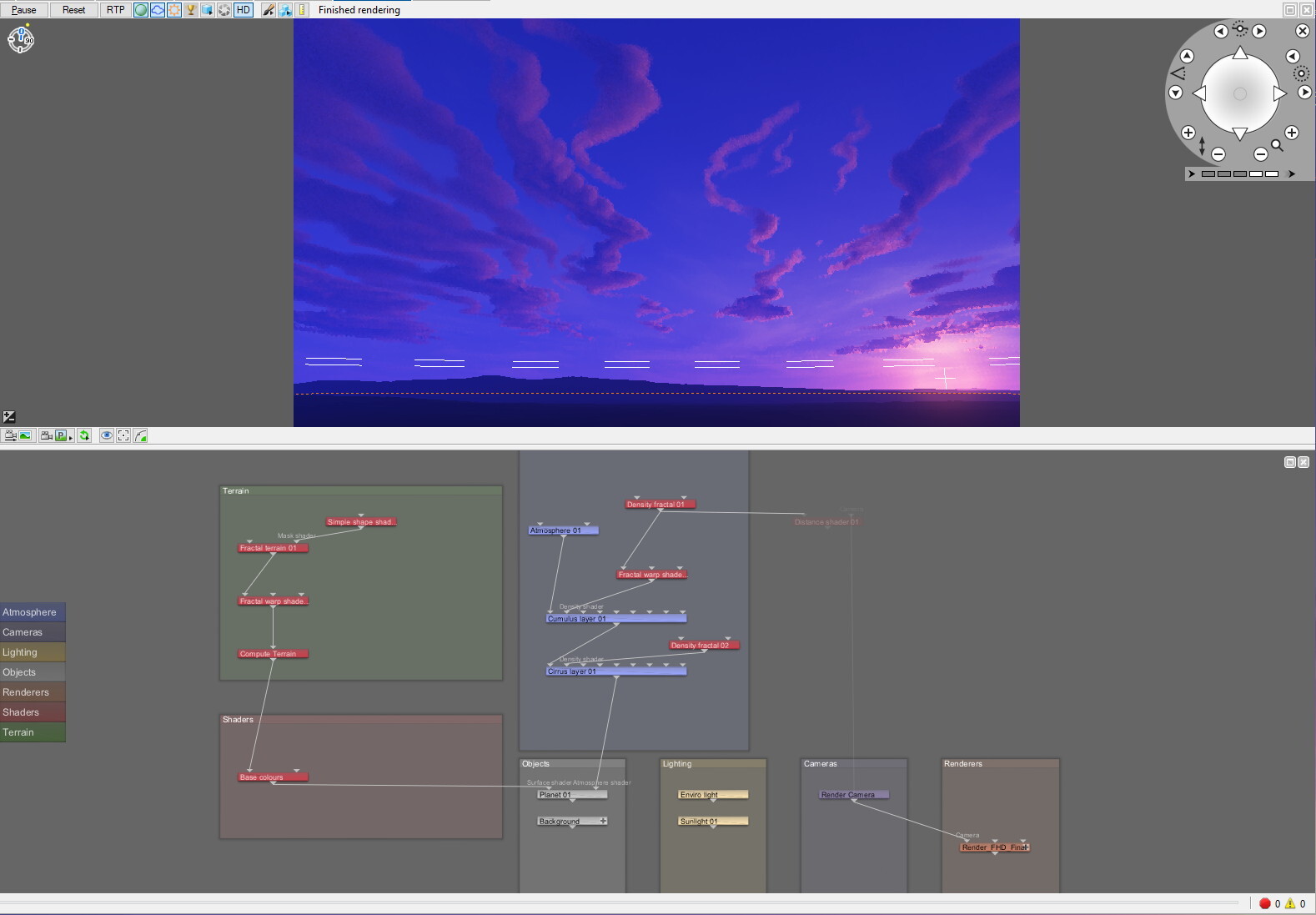
Task: Click the gold trophy icon
Action: tap(191, 10)
